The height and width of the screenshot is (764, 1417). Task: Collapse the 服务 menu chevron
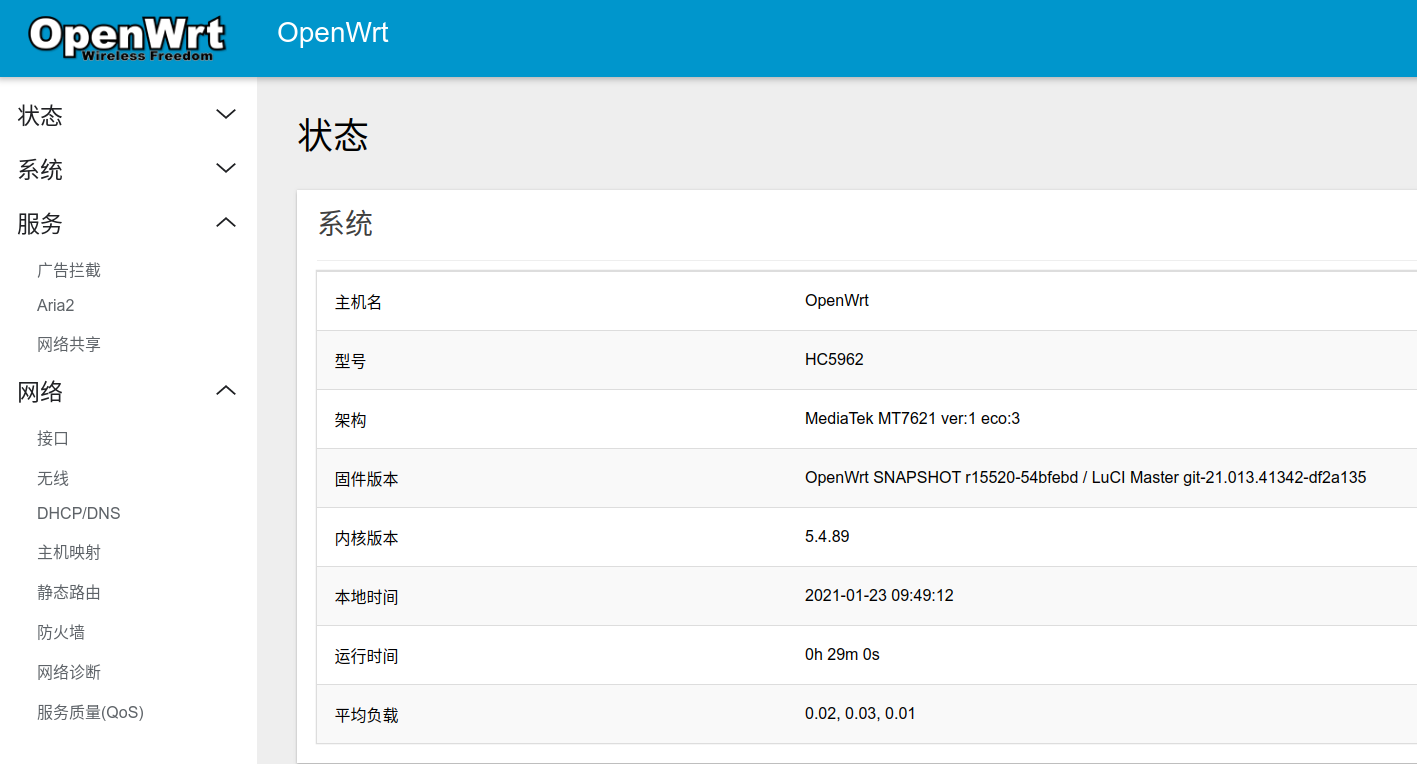[x=226, y=223]
